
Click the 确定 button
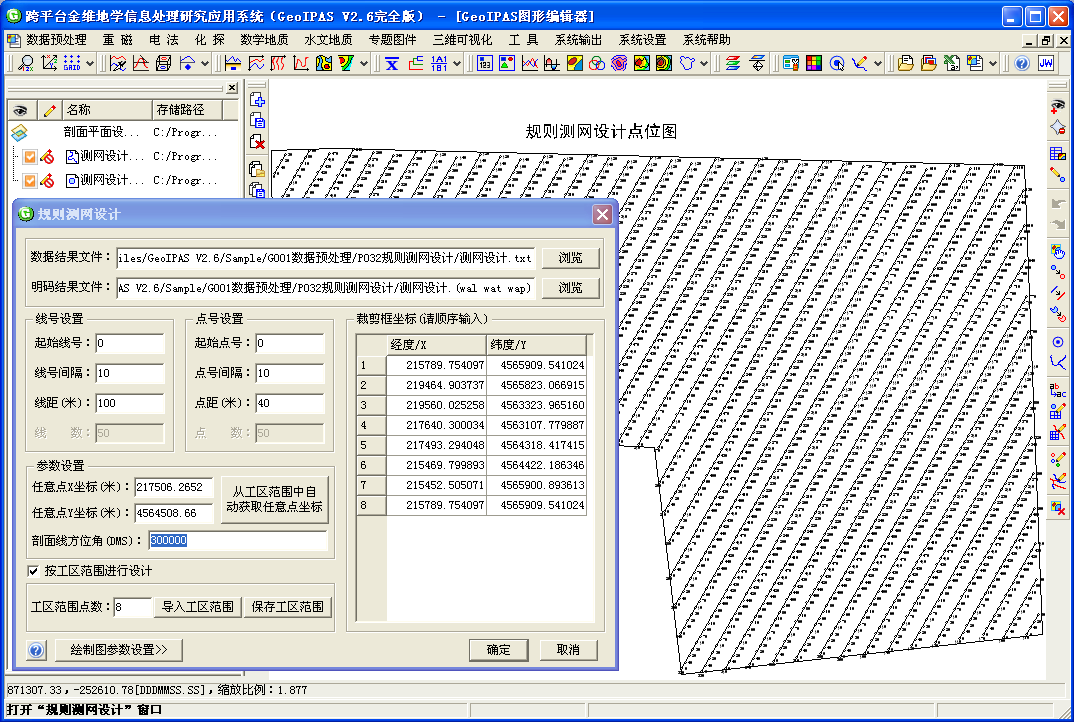(x=498, y=650)
